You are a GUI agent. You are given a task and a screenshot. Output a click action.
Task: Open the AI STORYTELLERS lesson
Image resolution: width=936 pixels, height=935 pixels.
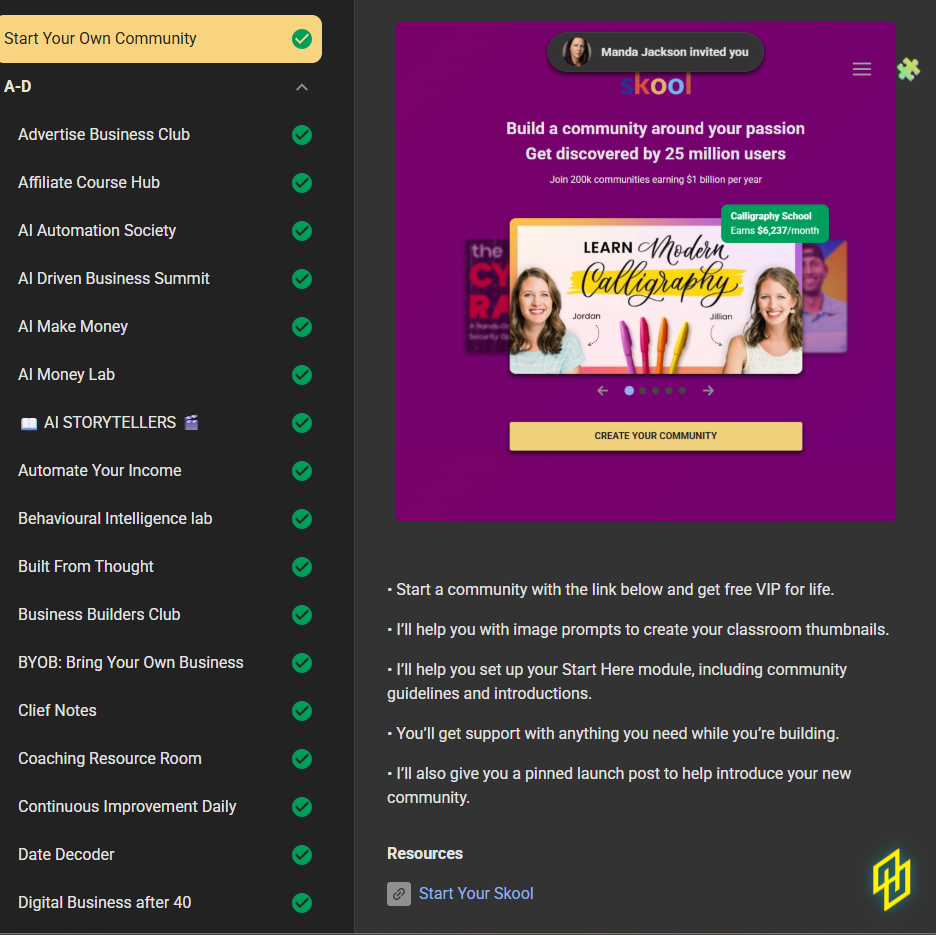[110, 423]
